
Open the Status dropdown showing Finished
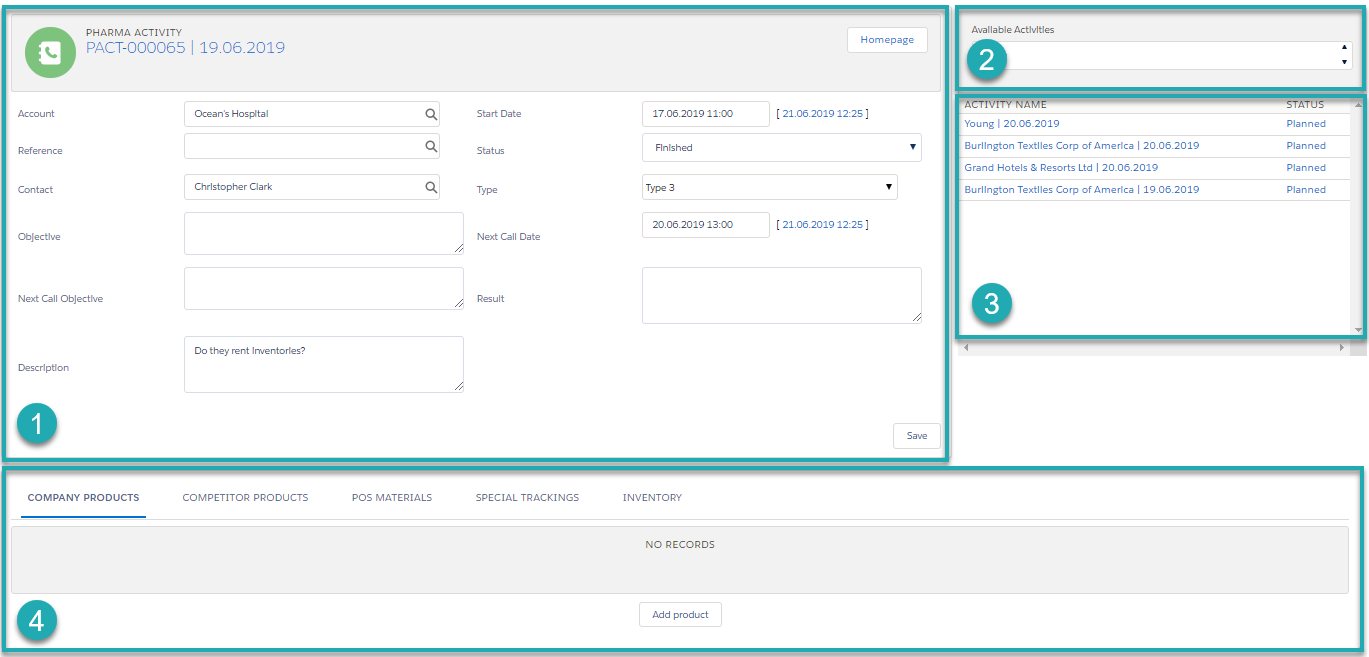781,148
